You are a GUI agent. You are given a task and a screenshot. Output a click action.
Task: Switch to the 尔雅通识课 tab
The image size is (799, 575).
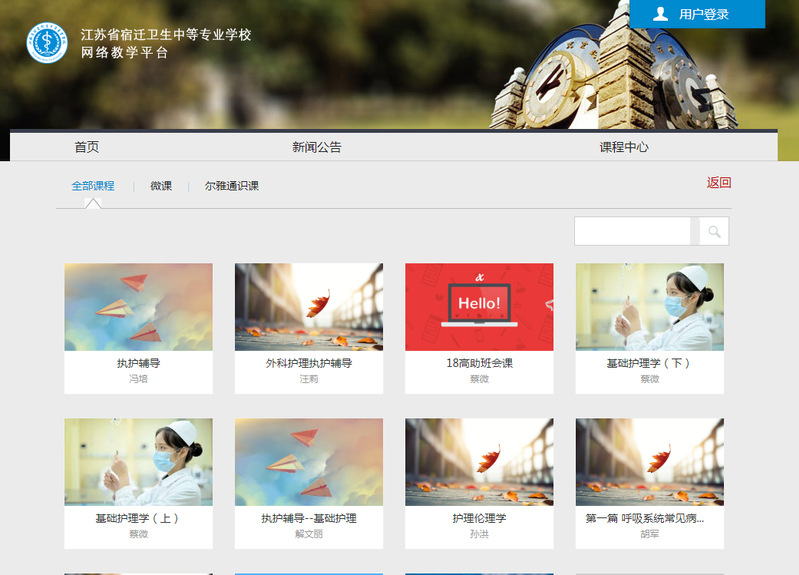[232, 186]
